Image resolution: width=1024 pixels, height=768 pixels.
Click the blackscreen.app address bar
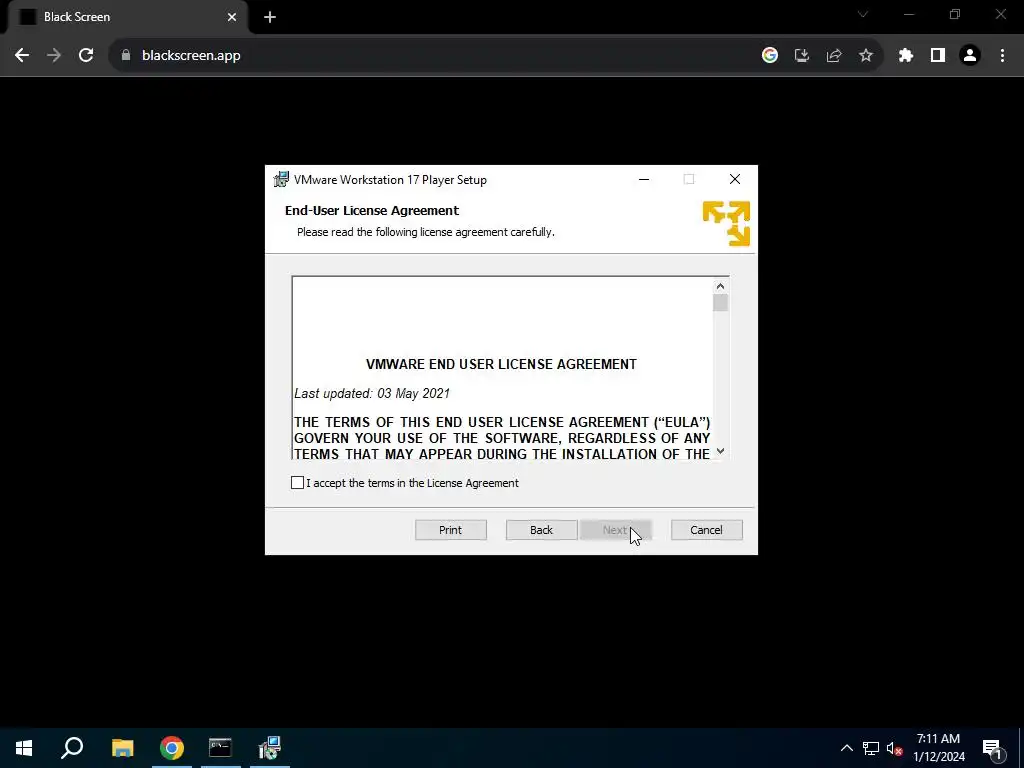coord(431,56)
